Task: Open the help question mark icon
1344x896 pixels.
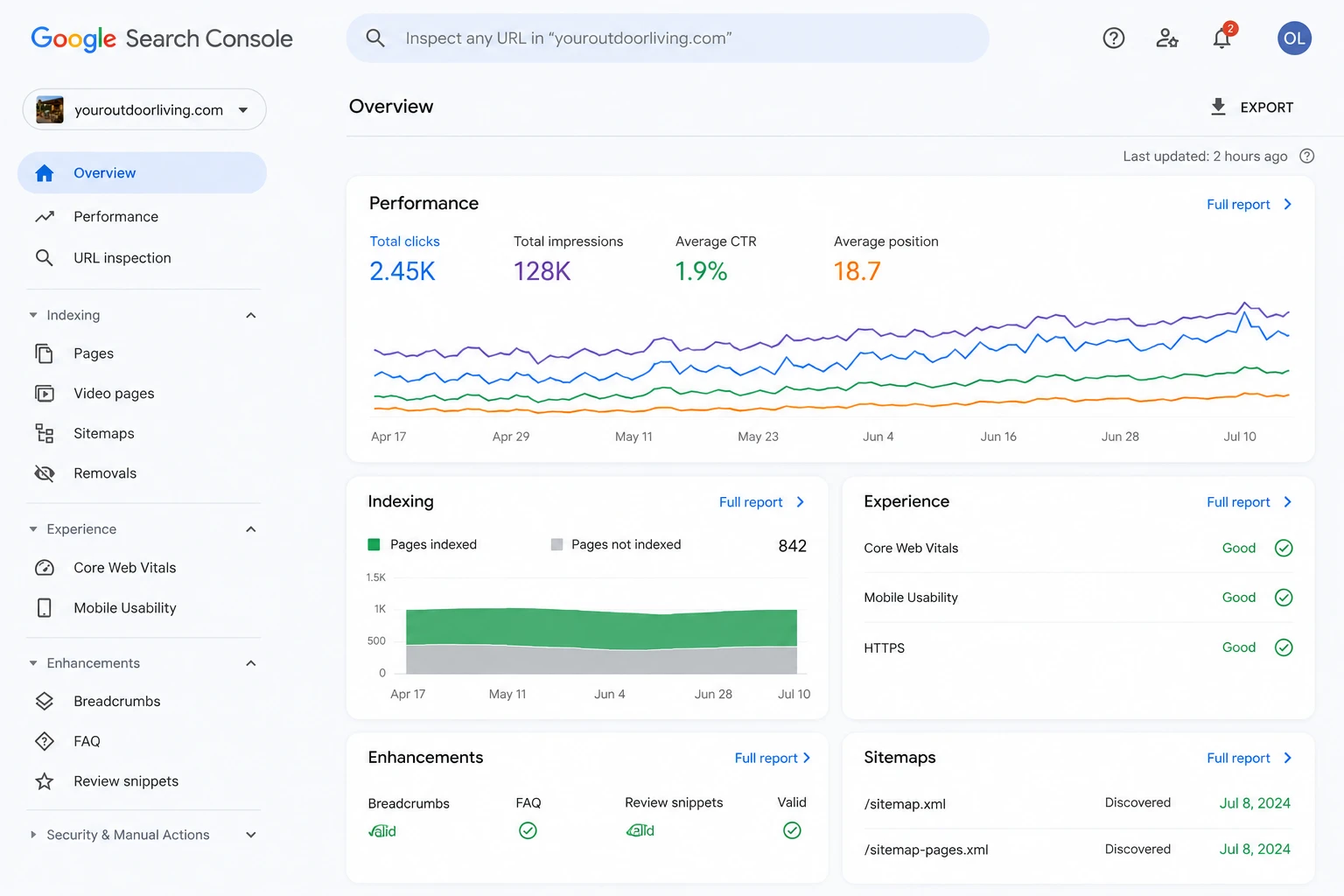Action: coord(1113,38)
